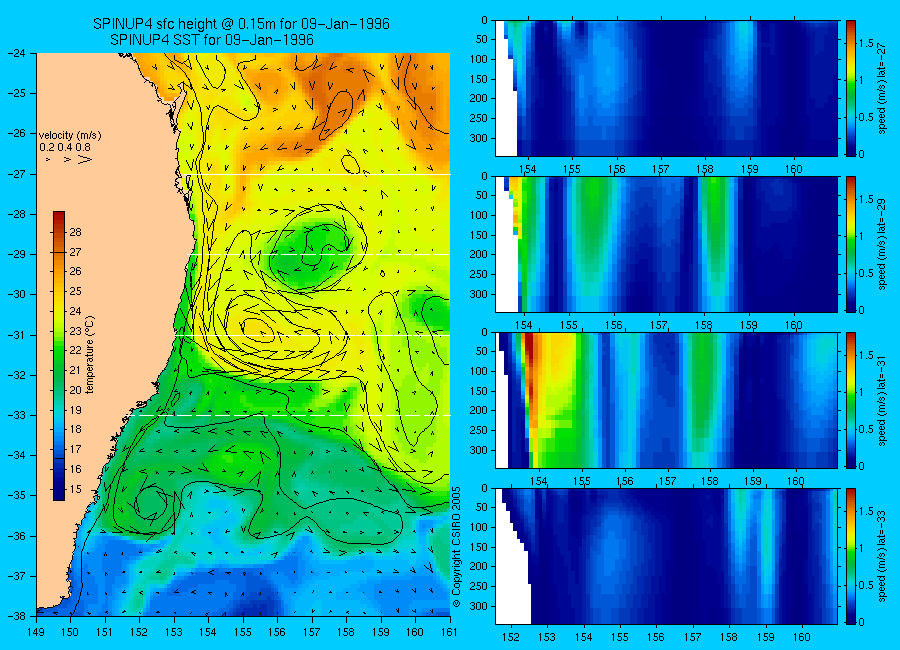Click the 150 depth label on lat=-29 panel
Screen dimensions: 900x650
[479, 235]
